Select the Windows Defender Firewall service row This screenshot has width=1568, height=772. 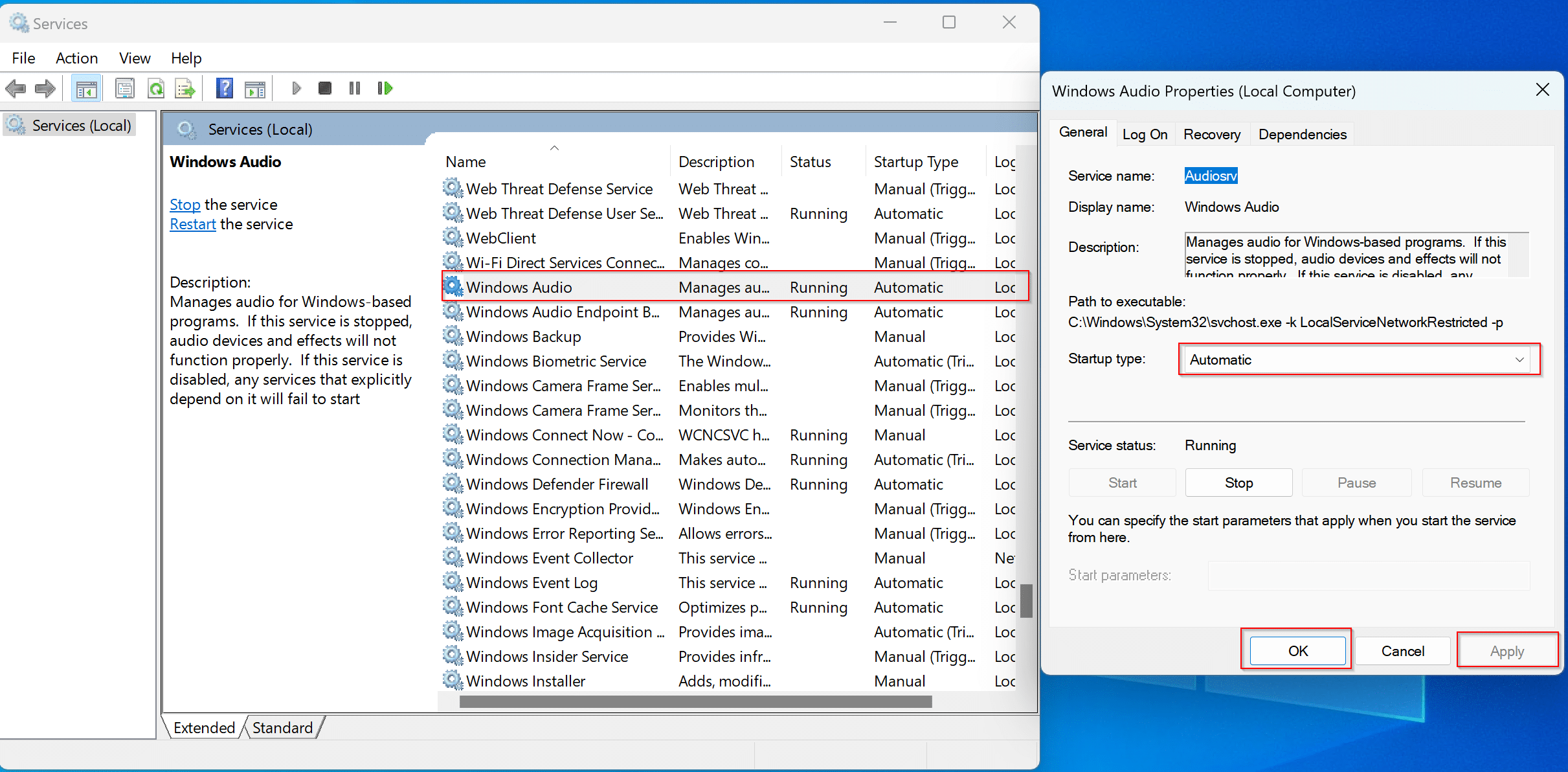click(x=557, y=484)
